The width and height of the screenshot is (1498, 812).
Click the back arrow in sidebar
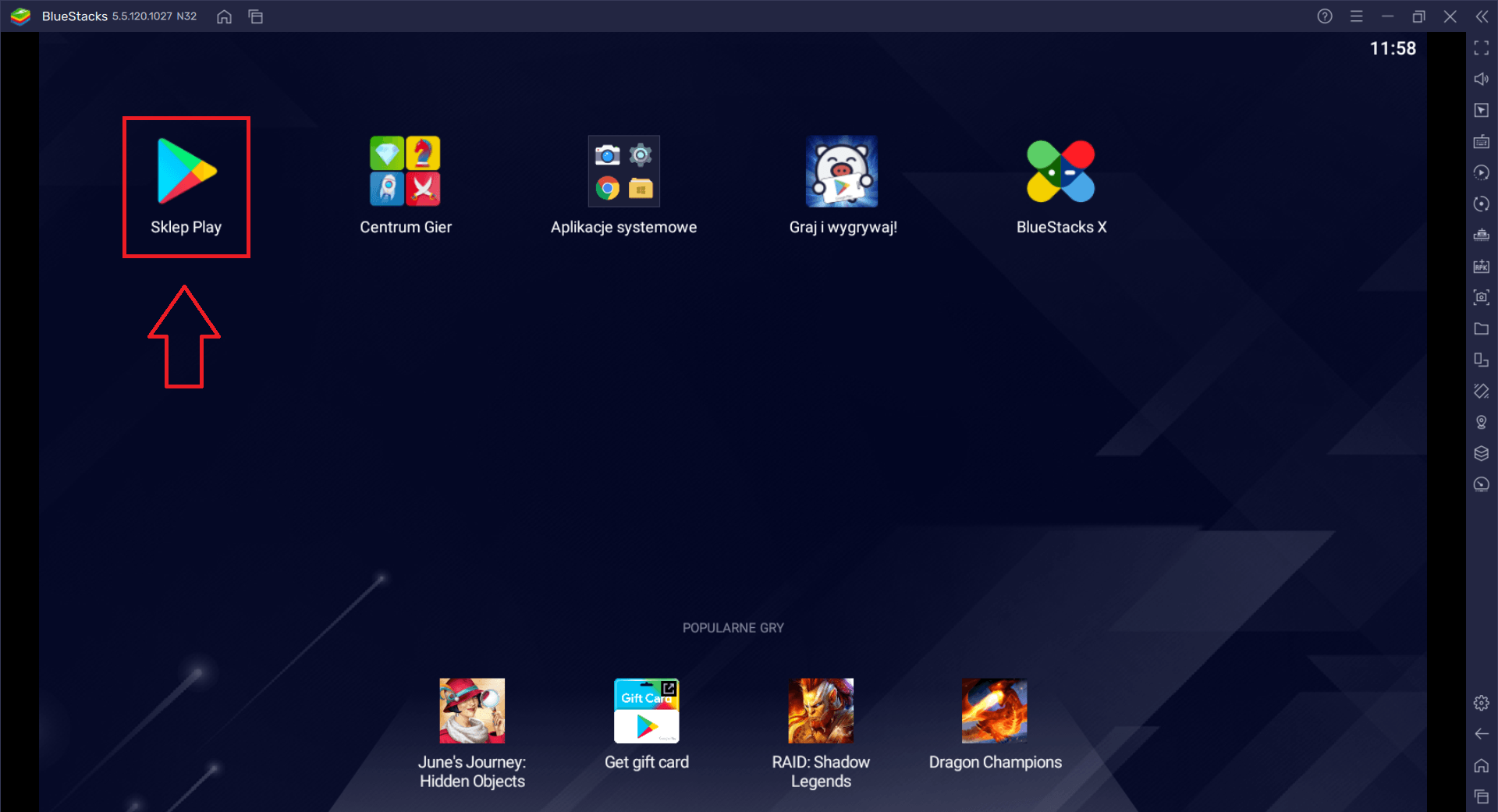tap(1482, 734)
